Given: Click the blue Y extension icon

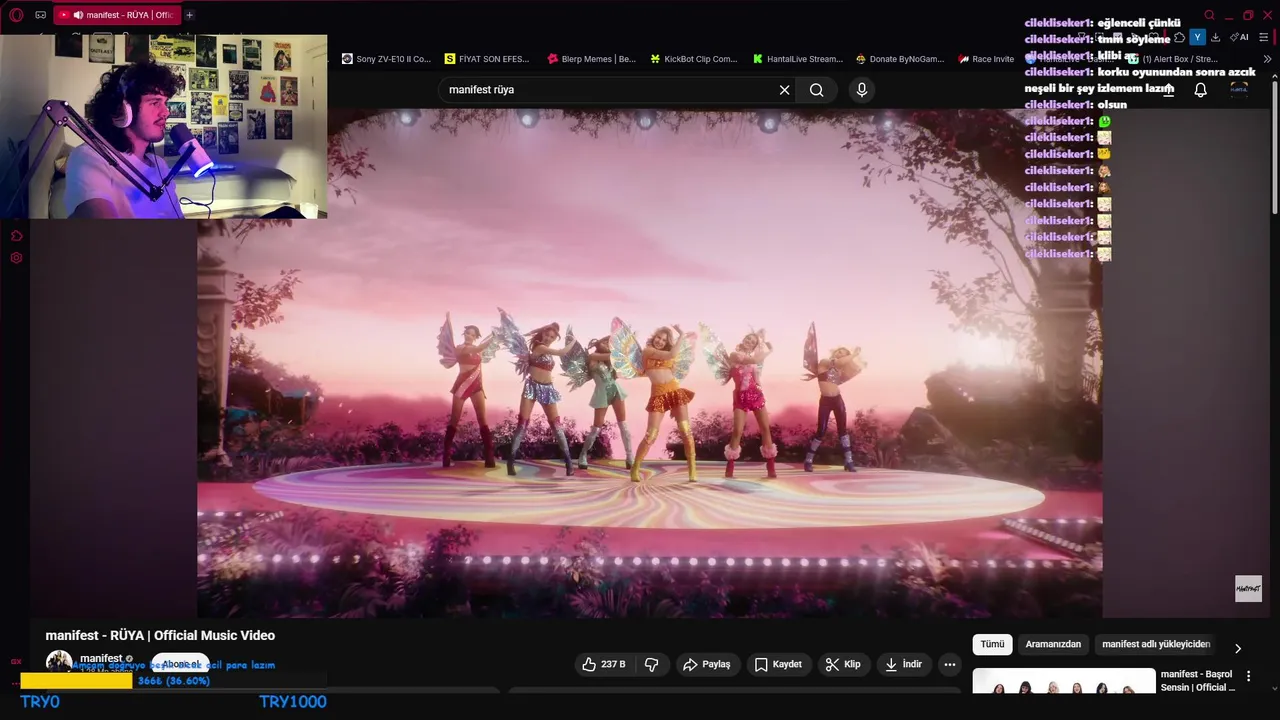Looking at the screenshot, I should [x=1197, y=37].
